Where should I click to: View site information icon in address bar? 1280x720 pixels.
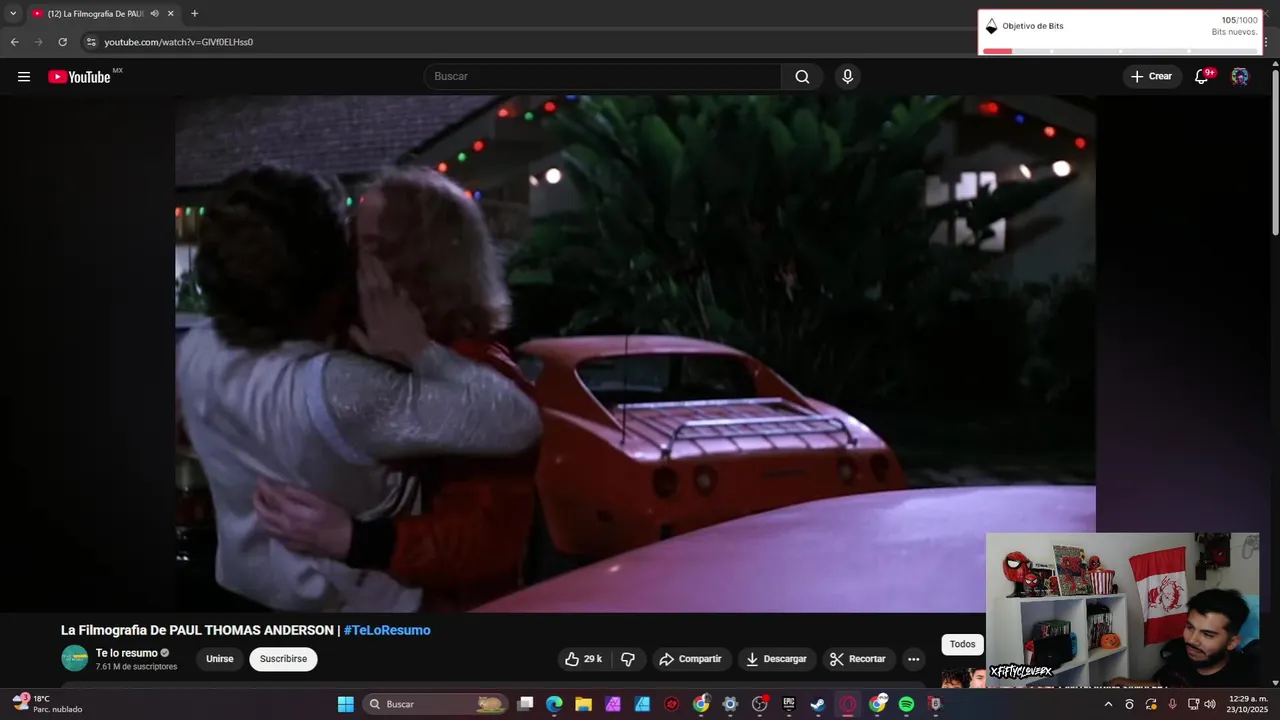pos(90,42)
